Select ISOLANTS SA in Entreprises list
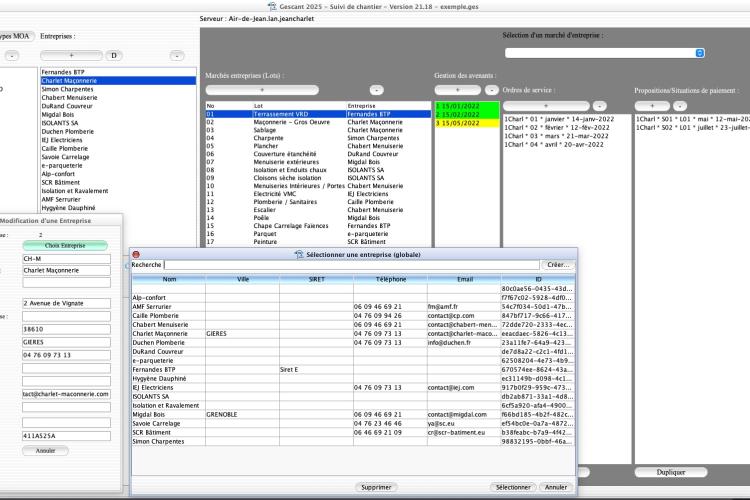Viewport: 750px width, 500px height. tap(118, 123)
